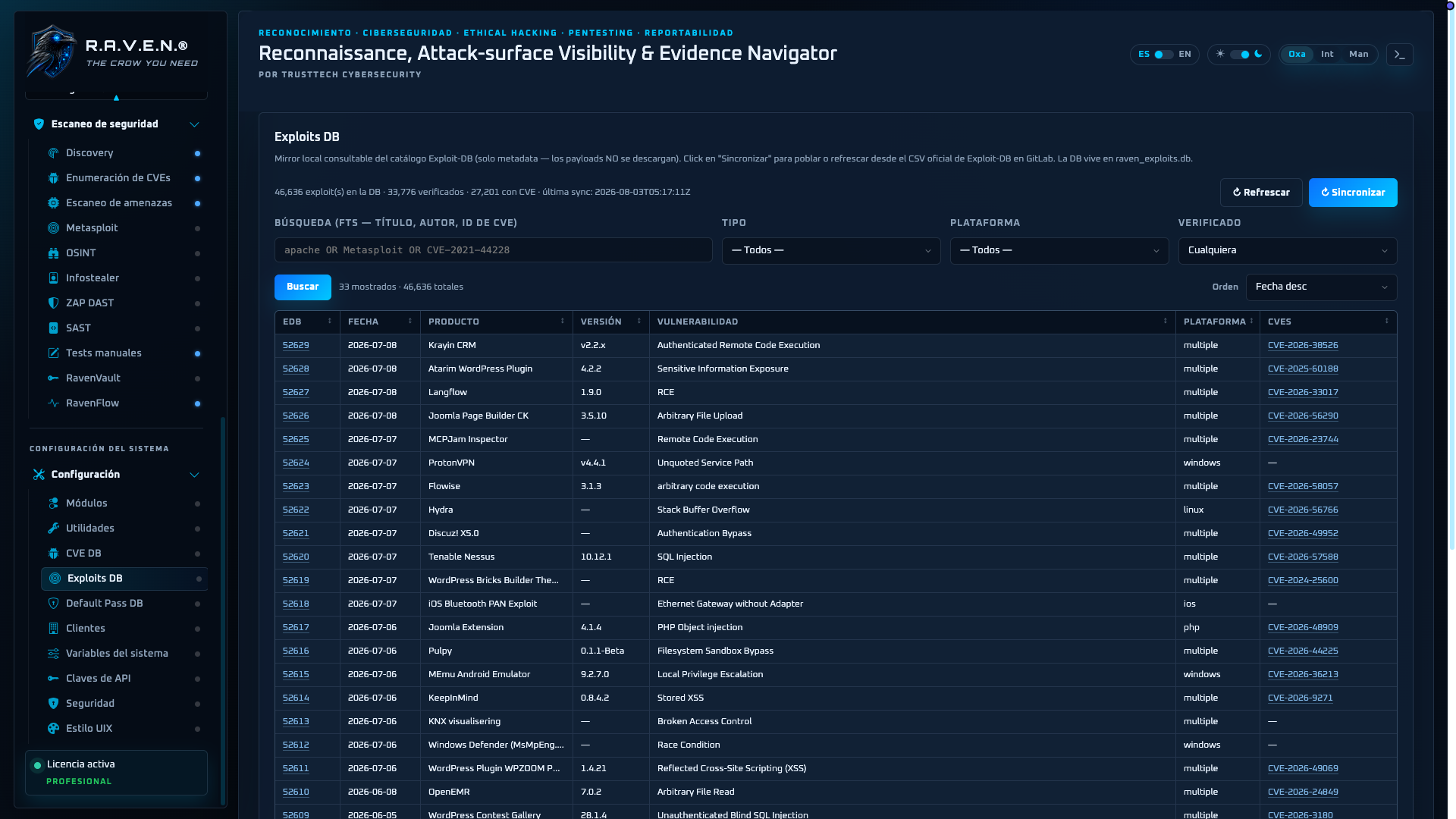Viewport: 1456px width, 819px height.
Task: Collapse the Configuración section chevron
Action: click(194, 475)
